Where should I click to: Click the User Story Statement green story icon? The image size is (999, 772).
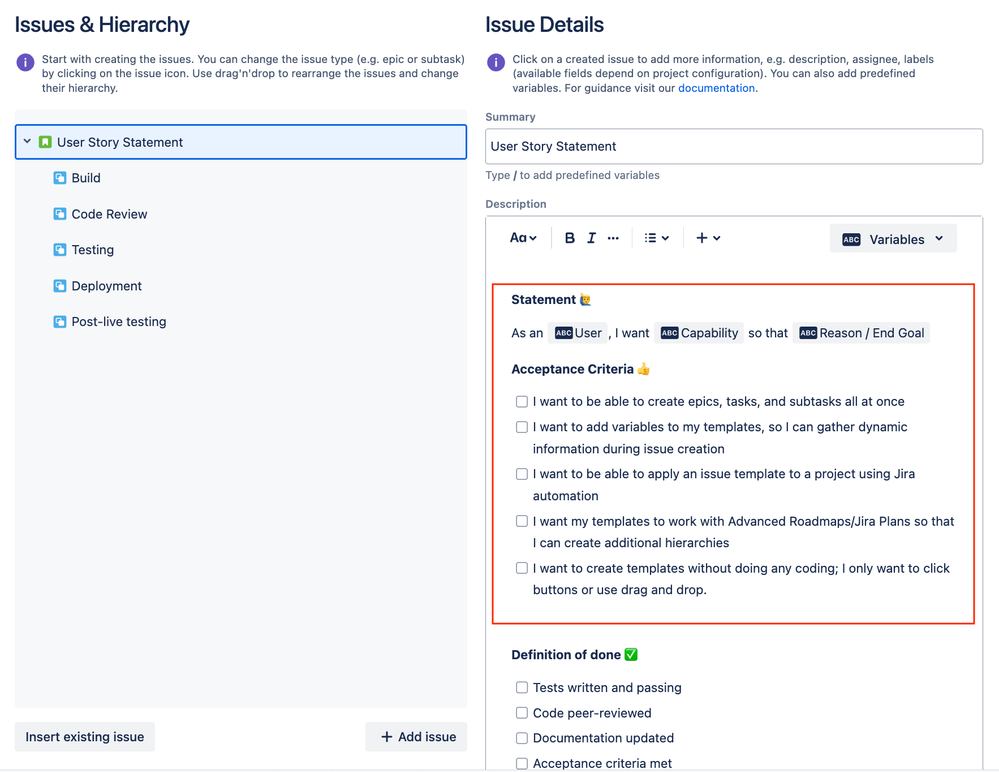click(44, 142)
